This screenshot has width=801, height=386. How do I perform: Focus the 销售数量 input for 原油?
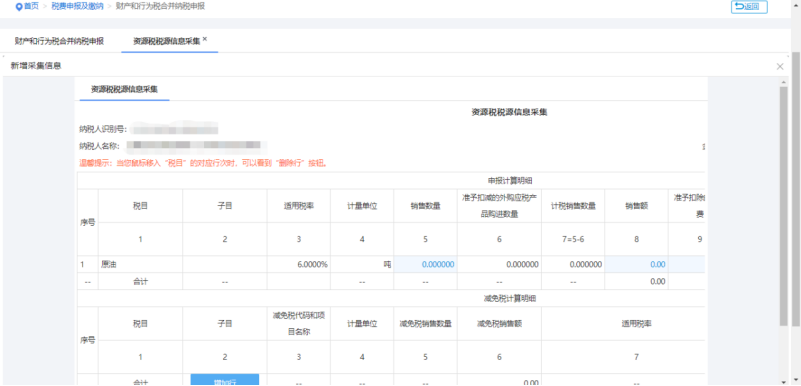(x=426, y=264)
